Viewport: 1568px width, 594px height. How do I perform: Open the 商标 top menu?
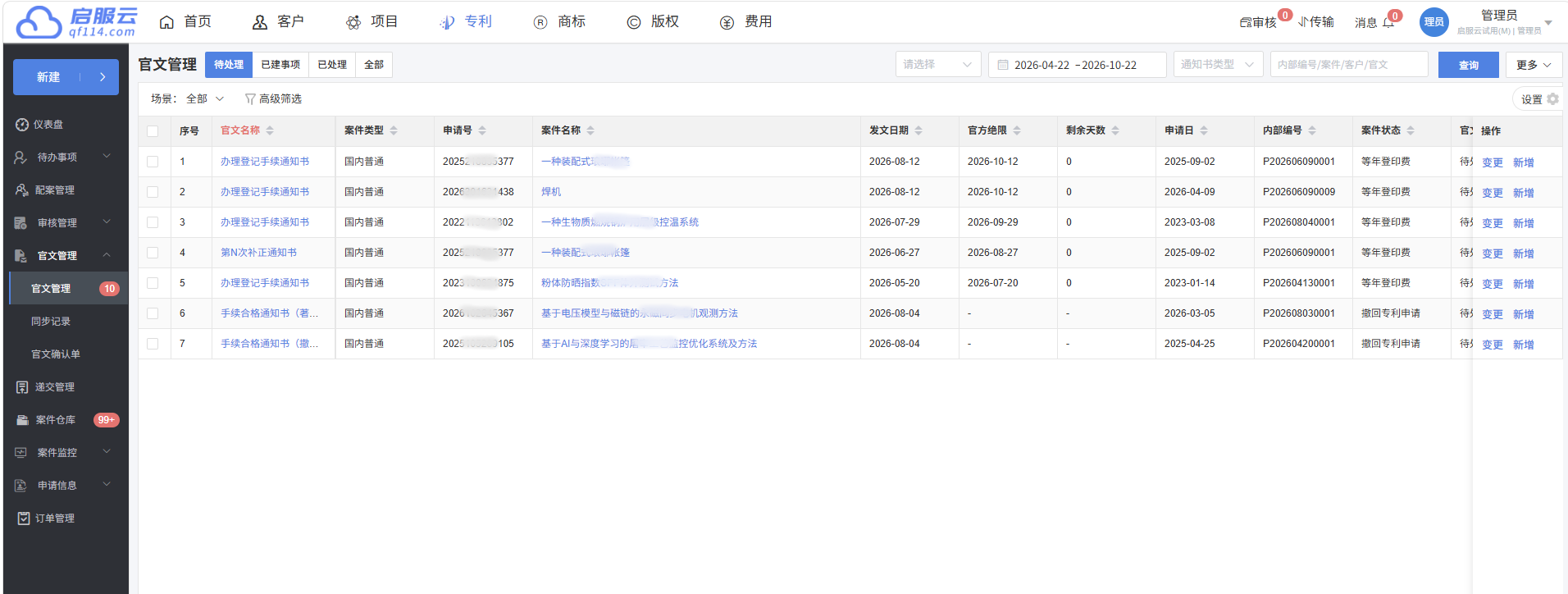click(559, 22)
